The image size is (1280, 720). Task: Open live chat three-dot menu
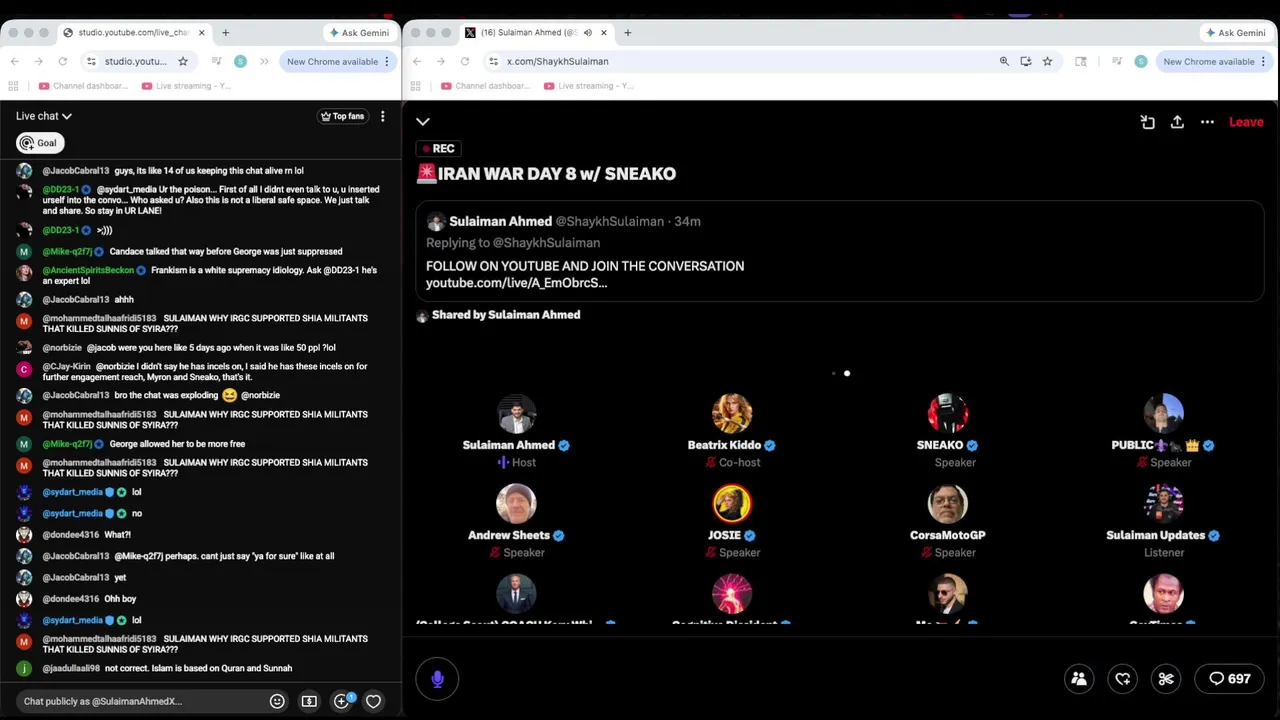[x=382, y=116]
